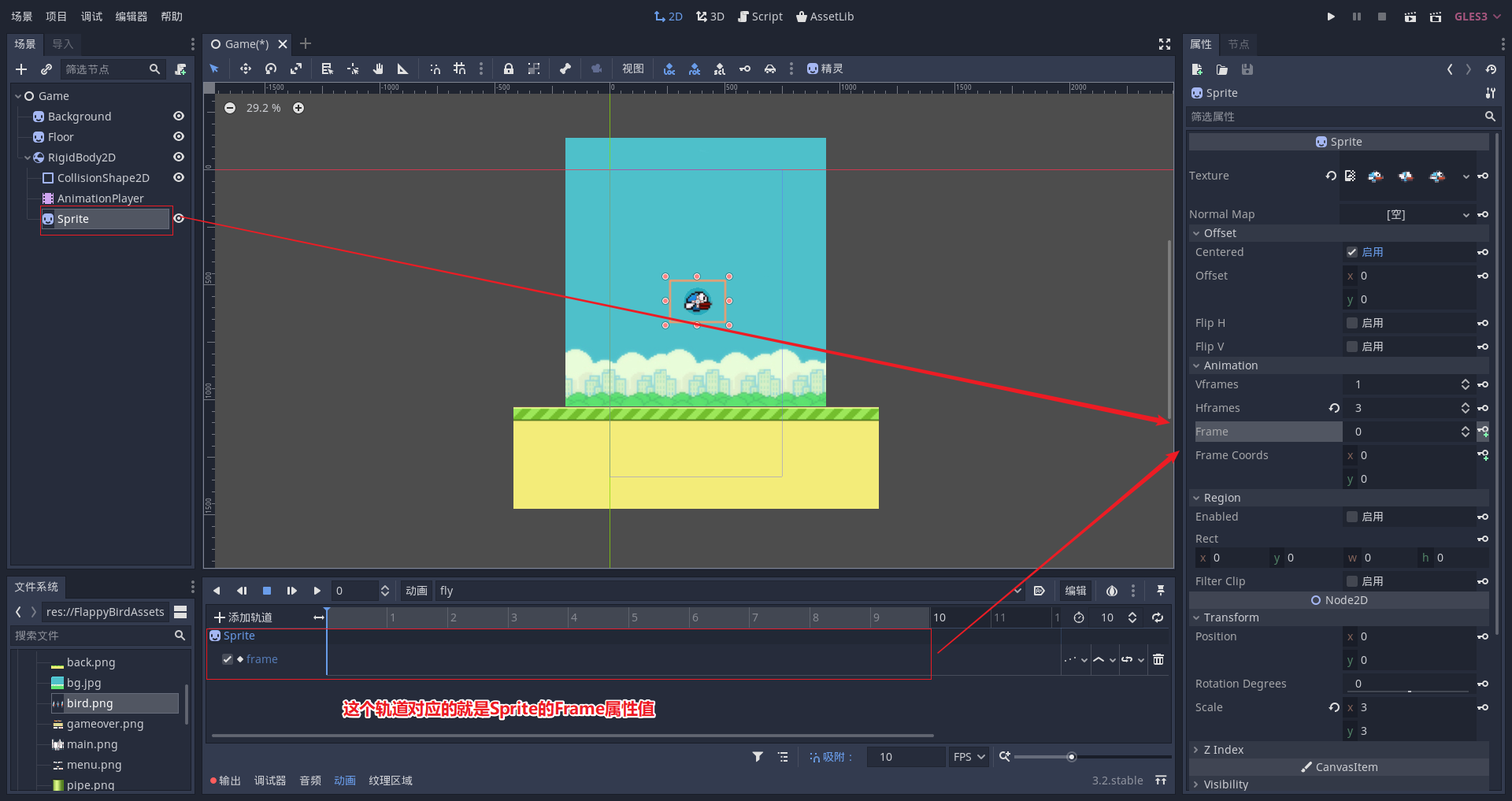
Task: Play the current scene with clapper icon
Action: 1410,17
